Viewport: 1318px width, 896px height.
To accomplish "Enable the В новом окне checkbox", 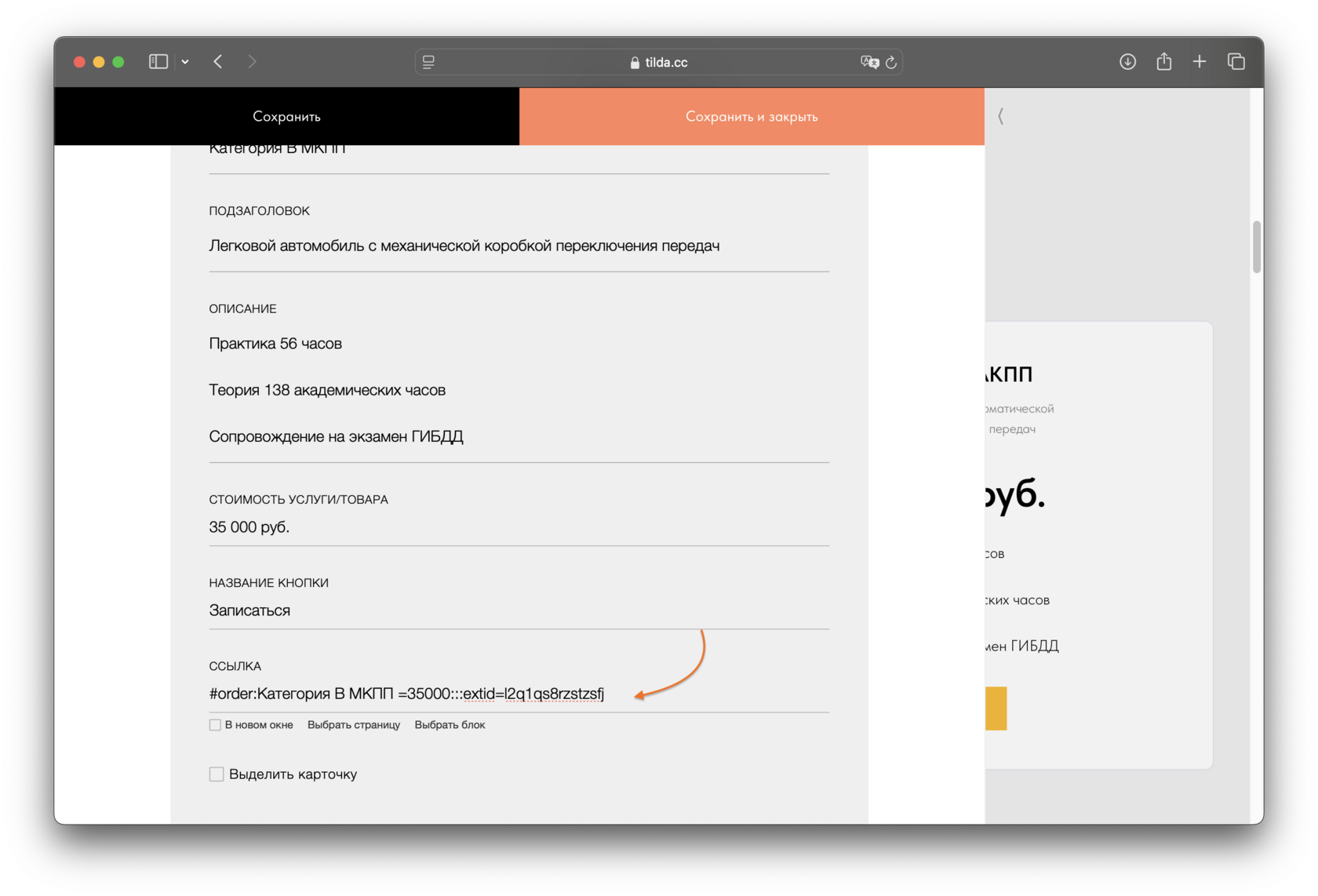I will coord(215,725).
